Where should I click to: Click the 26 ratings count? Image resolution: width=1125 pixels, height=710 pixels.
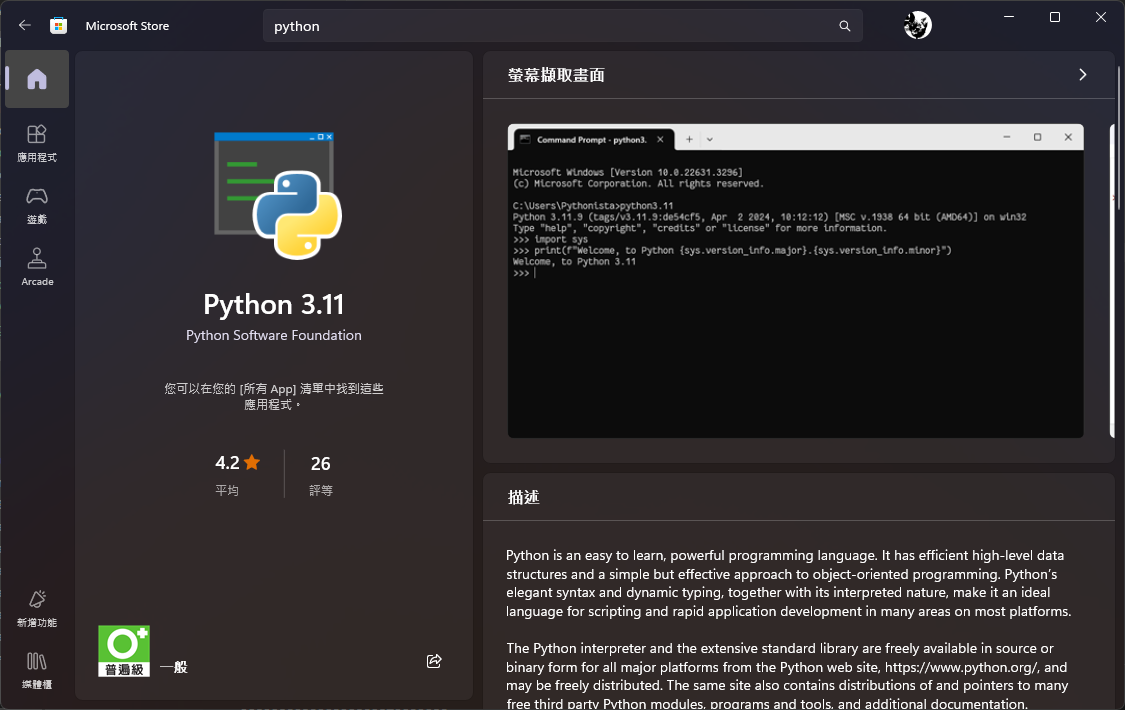[x=320, y=463]
